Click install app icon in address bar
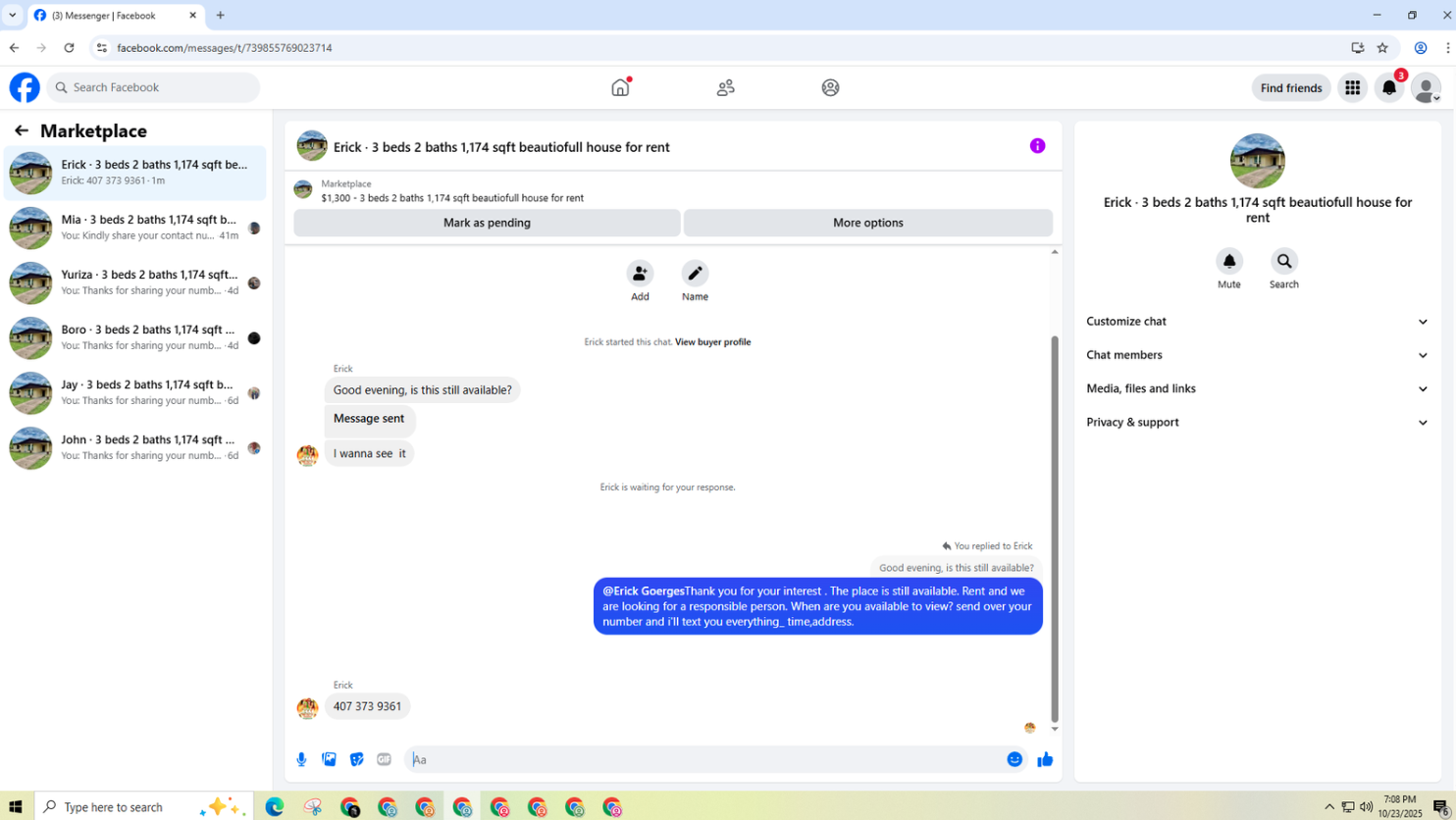The image size is (1456, 820). click(1358, 47)
